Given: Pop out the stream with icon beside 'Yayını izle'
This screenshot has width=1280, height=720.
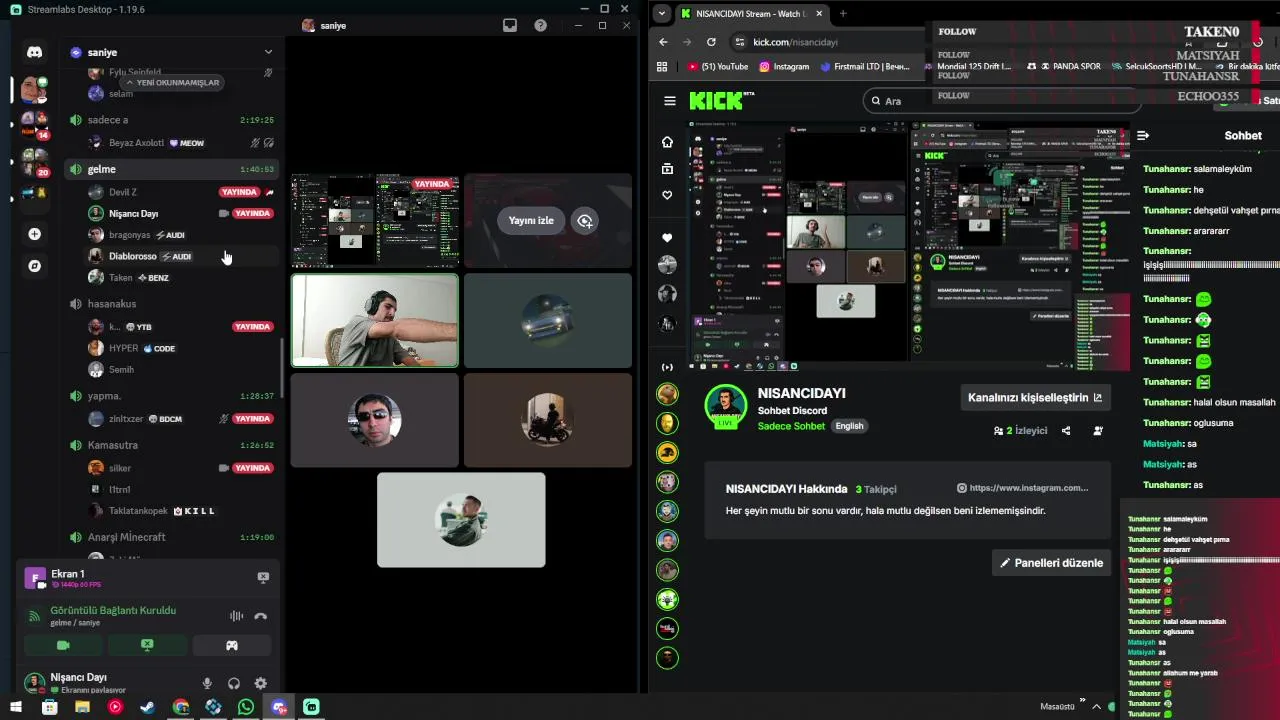Looking at the screenshot, I should point(586,221).
